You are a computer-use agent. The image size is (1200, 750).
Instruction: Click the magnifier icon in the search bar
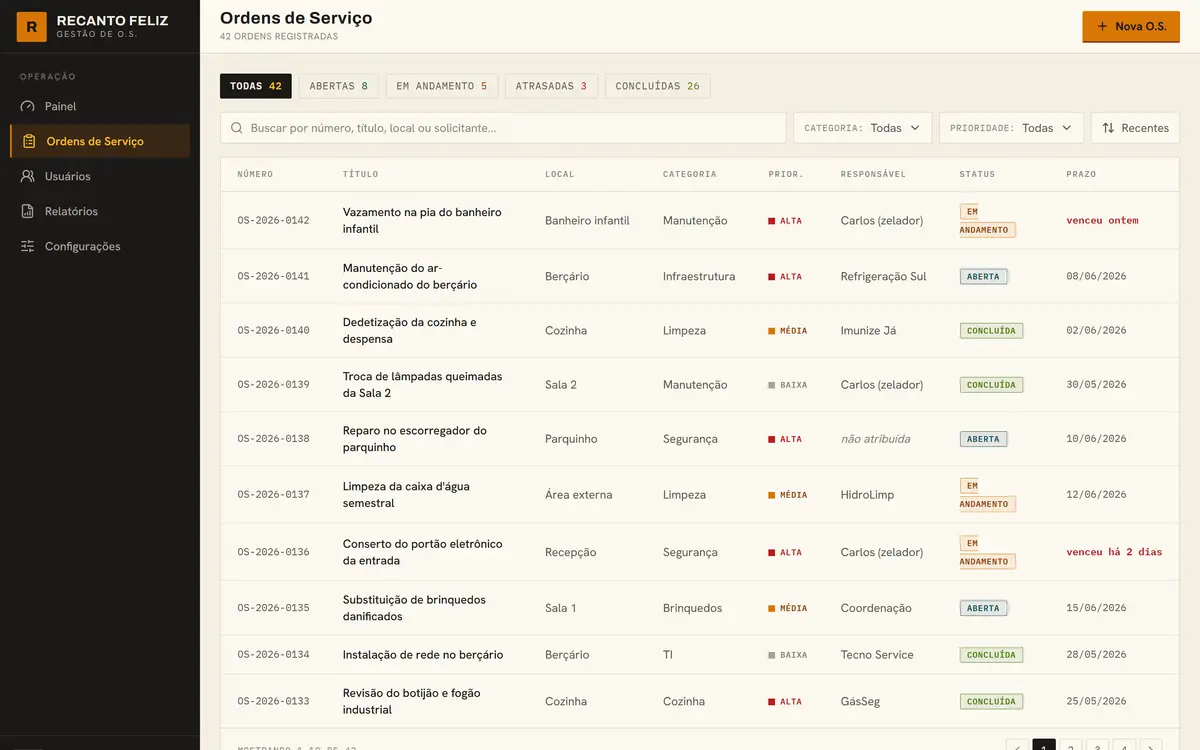pyautogui.click(x=237, y=128)
